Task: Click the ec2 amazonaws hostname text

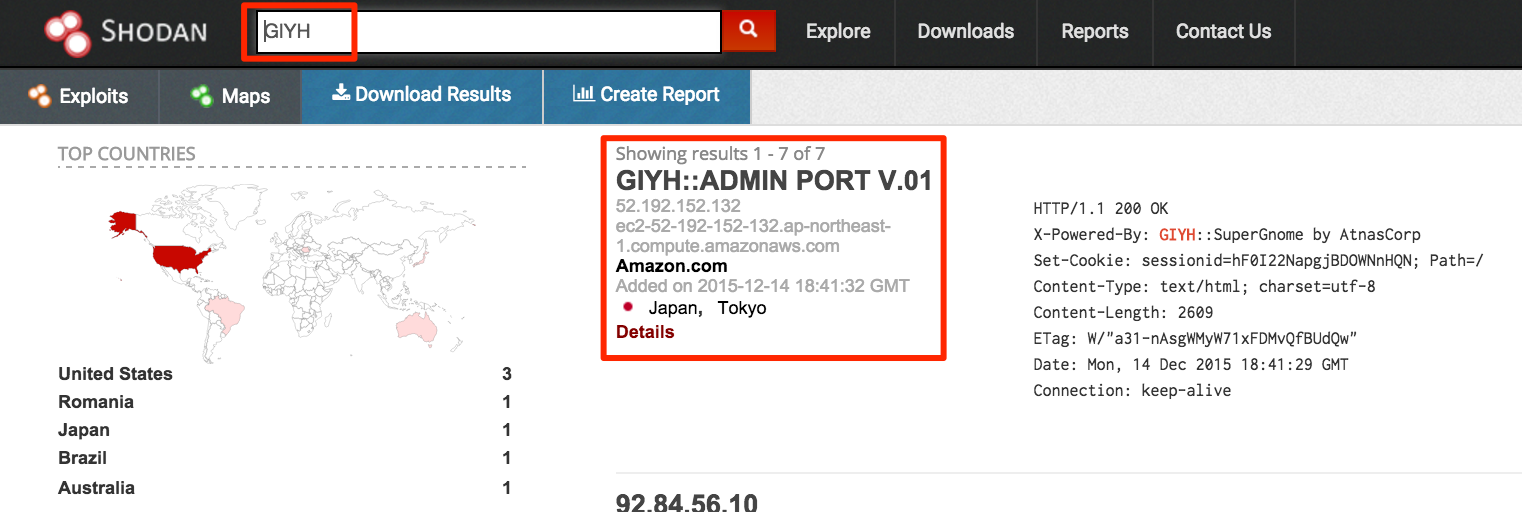Action: [753, 236]
